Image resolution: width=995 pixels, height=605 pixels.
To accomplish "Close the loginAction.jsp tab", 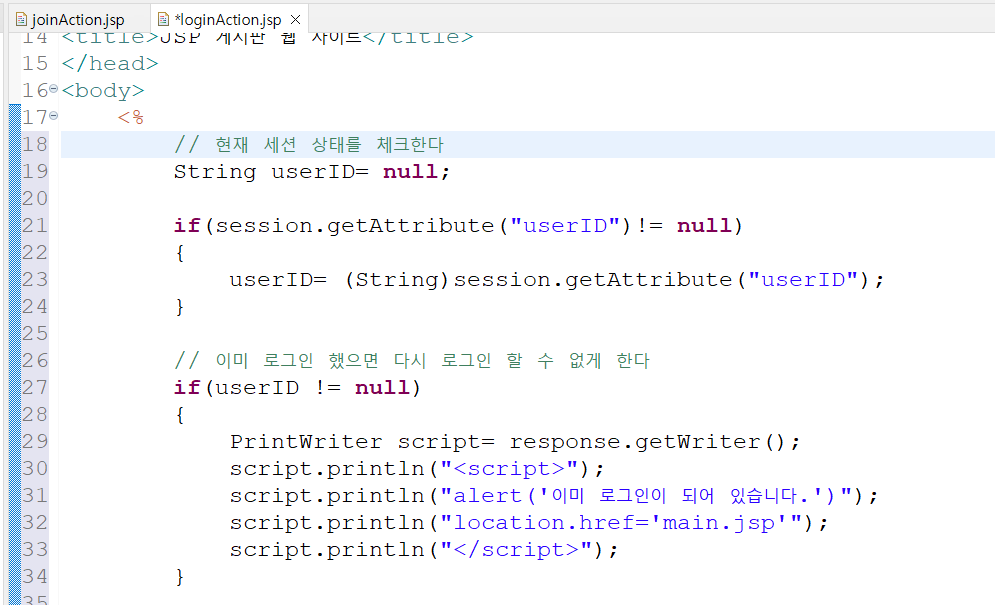I will pos(295,20).
